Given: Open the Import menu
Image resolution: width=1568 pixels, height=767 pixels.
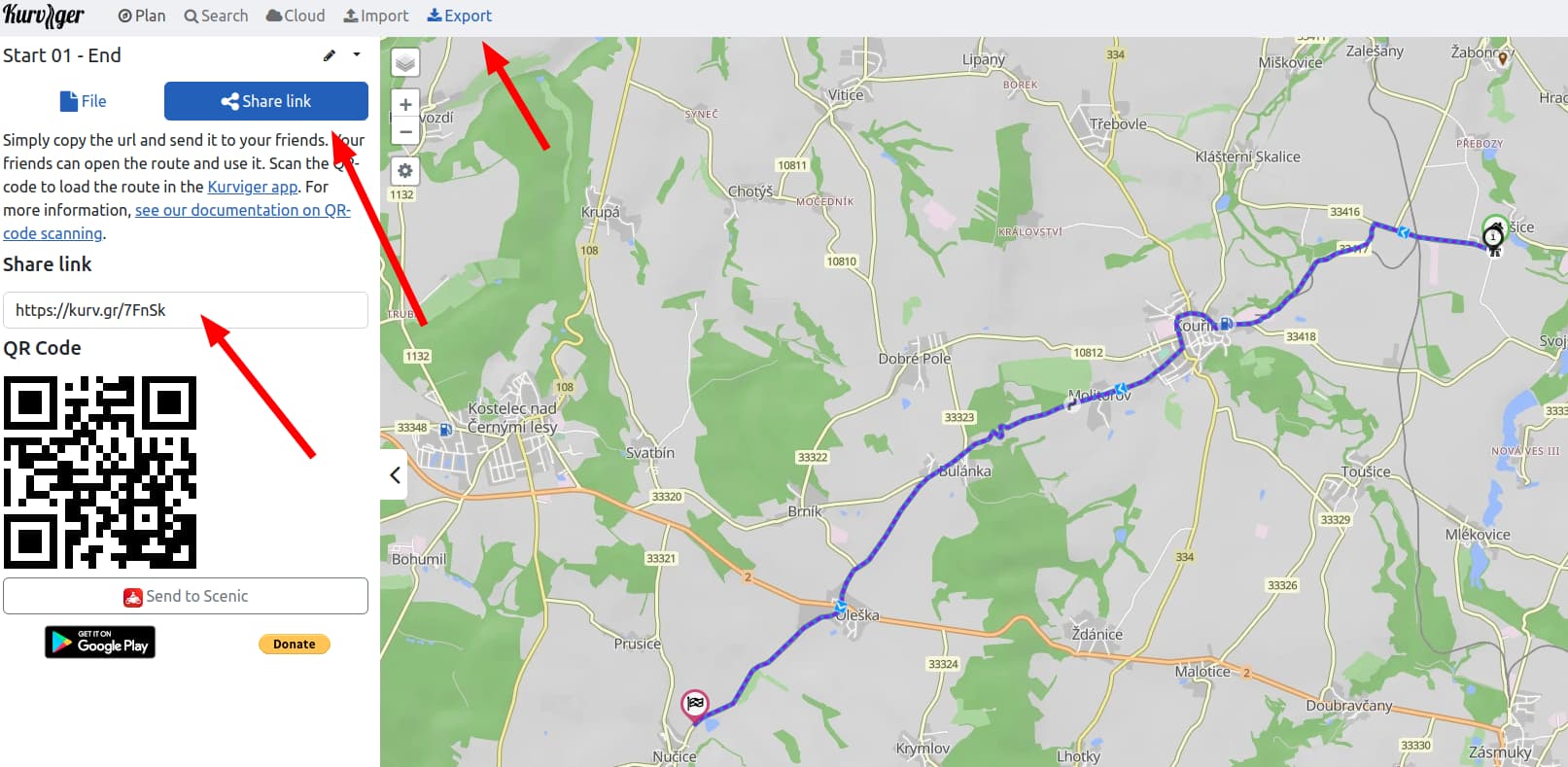Looking at the screenshot, I should pos(376,16).
